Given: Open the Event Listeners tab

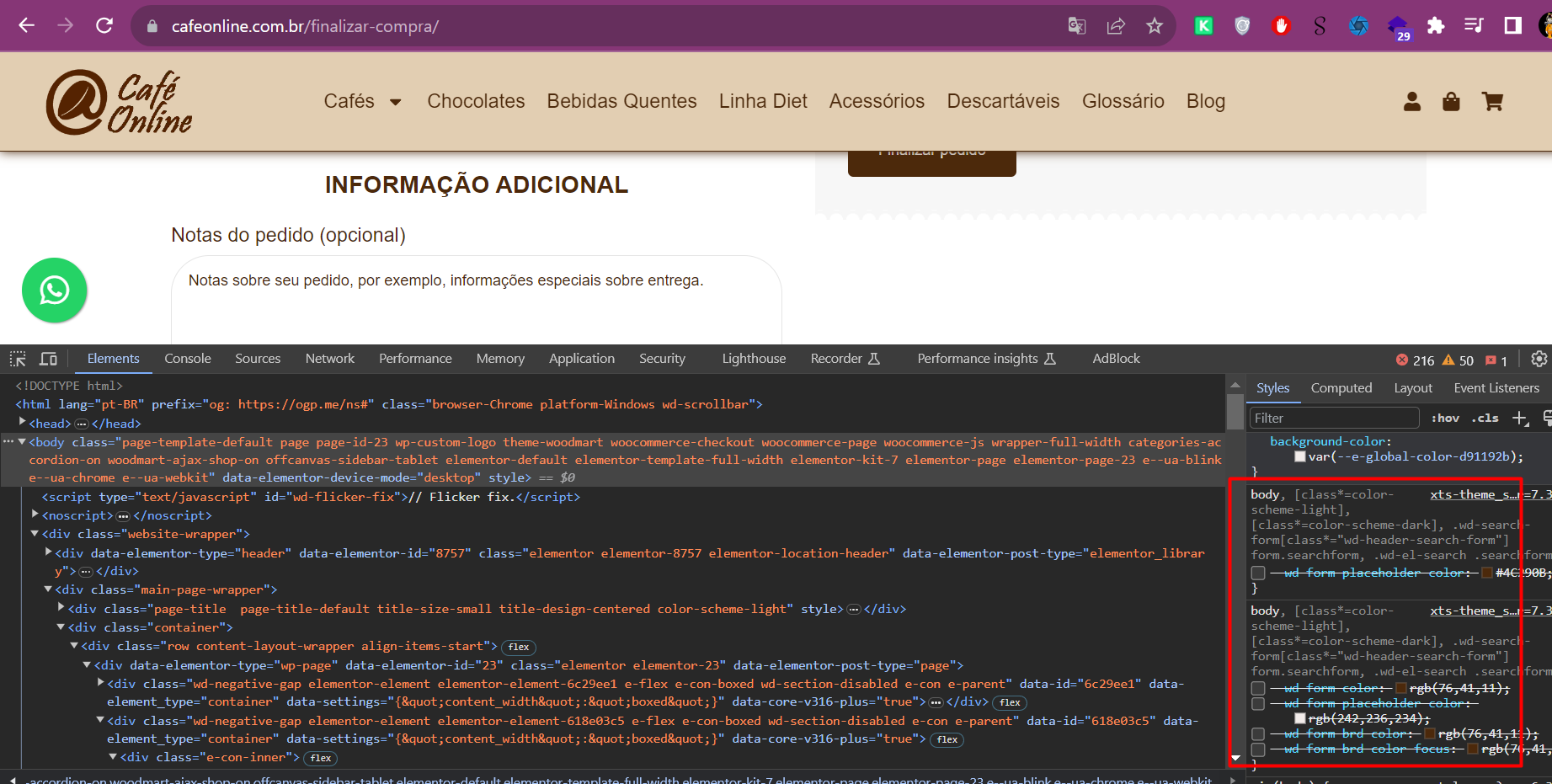Looking at the screenshot, I should [1496, 388].
